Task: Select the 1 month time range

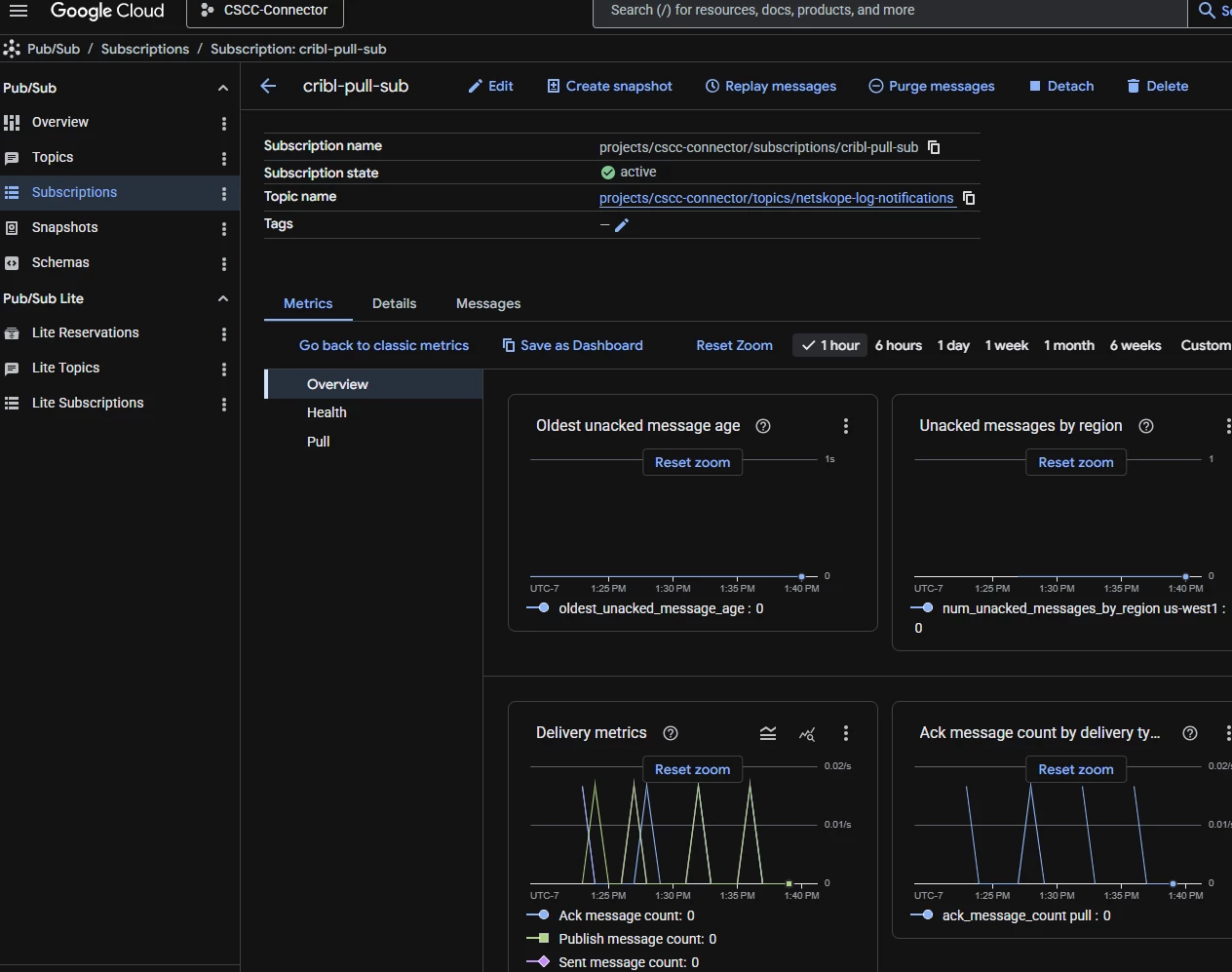Action: [x=1068, y=345]
